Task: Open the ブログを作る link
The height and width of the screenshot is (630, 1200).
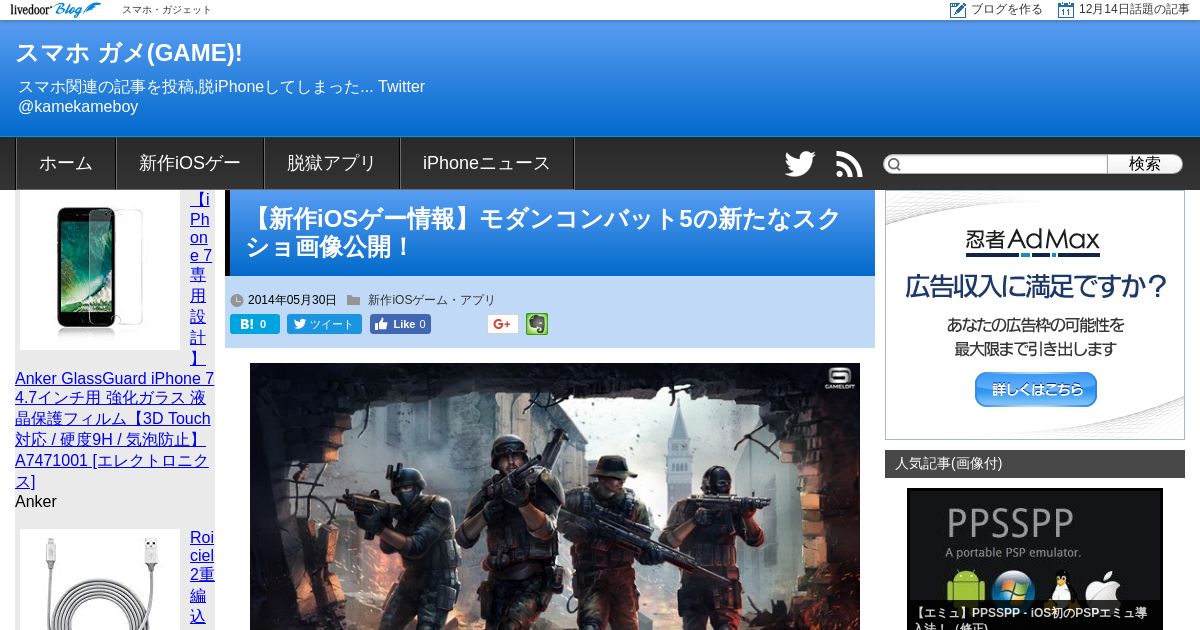Action: coord(1006,10)
